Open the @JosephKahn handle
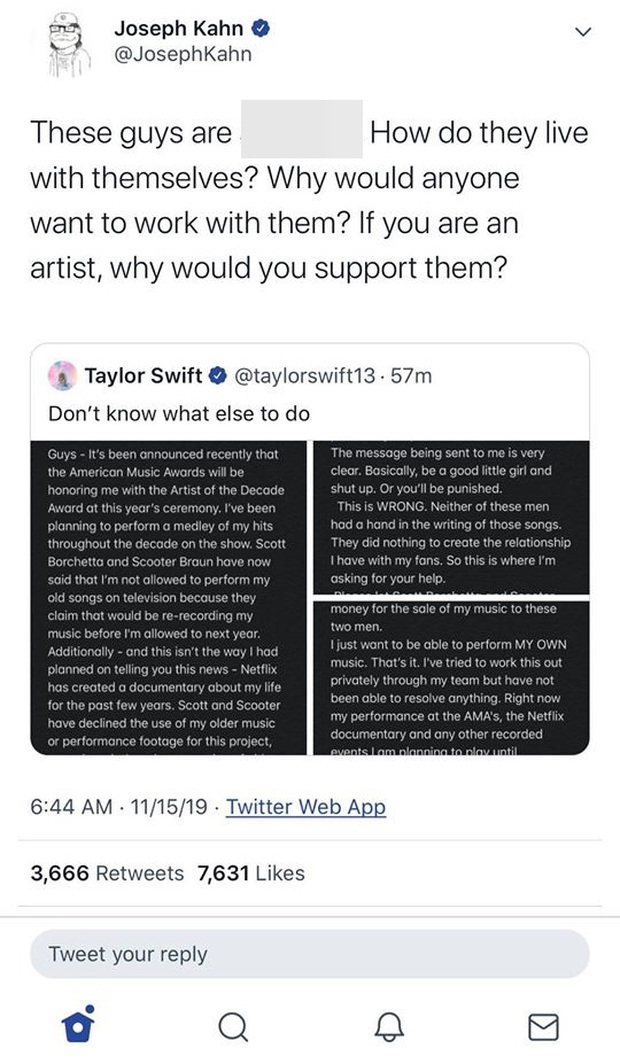This screenshot has width=620, height=1064. tap(182, 55)
